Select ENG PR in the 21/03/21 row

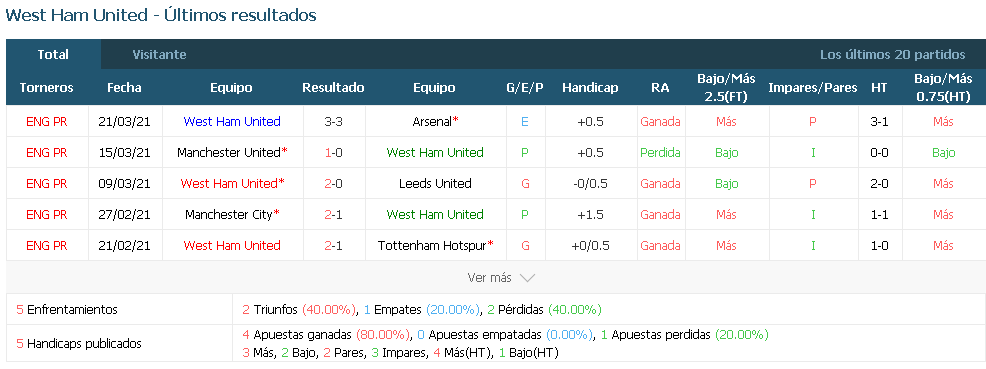click(47, 121)
